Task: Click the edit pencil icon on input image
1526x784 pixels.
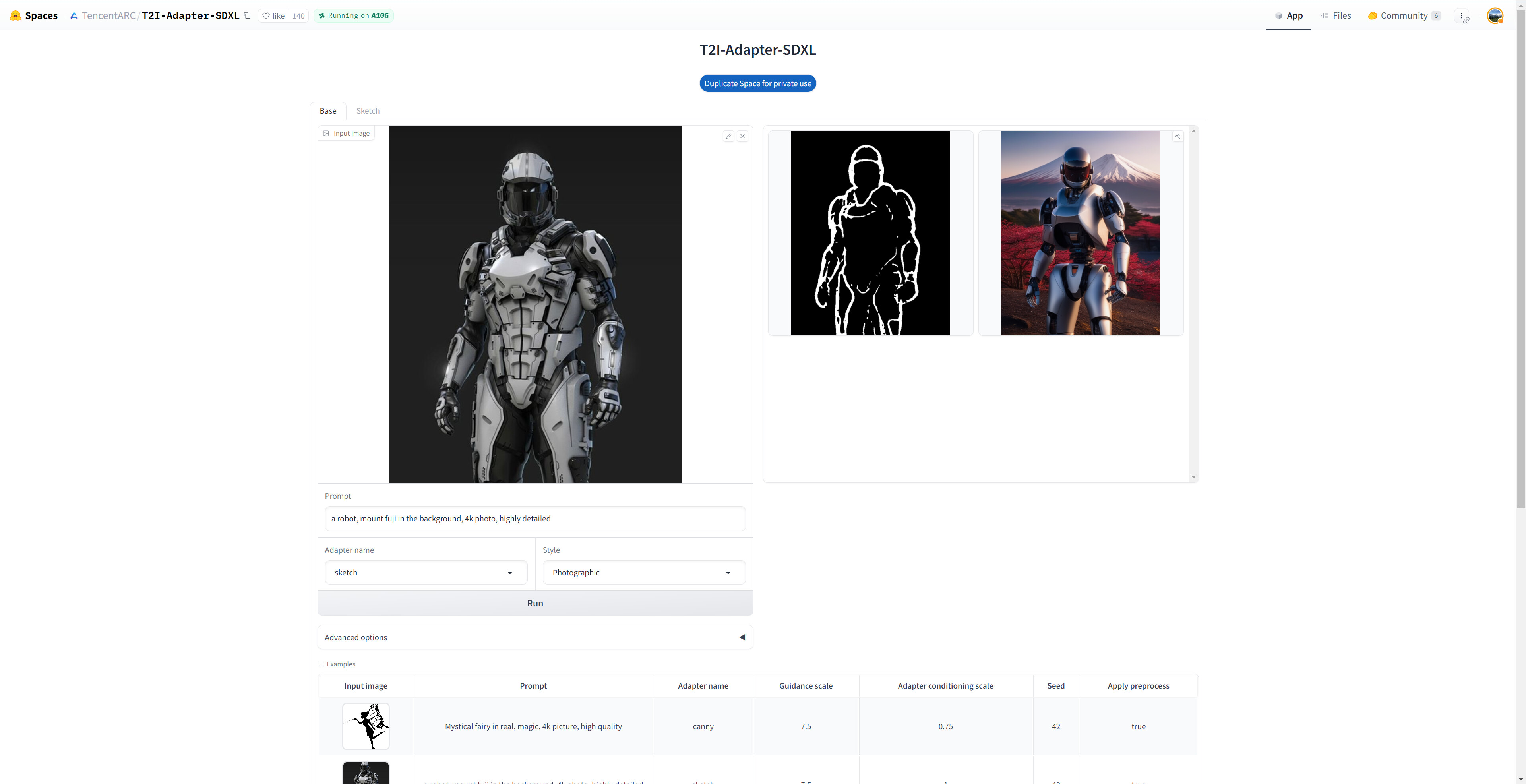Action: tap(728, 136)
